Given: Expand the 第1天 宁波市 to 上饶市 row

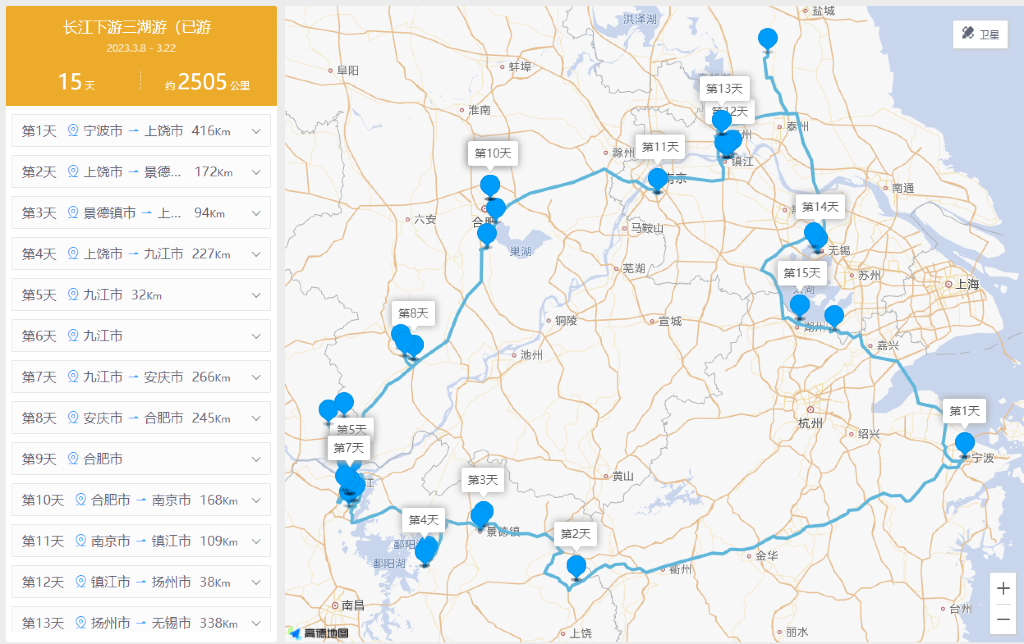Looking at the screenshot, I should (256, 131).
